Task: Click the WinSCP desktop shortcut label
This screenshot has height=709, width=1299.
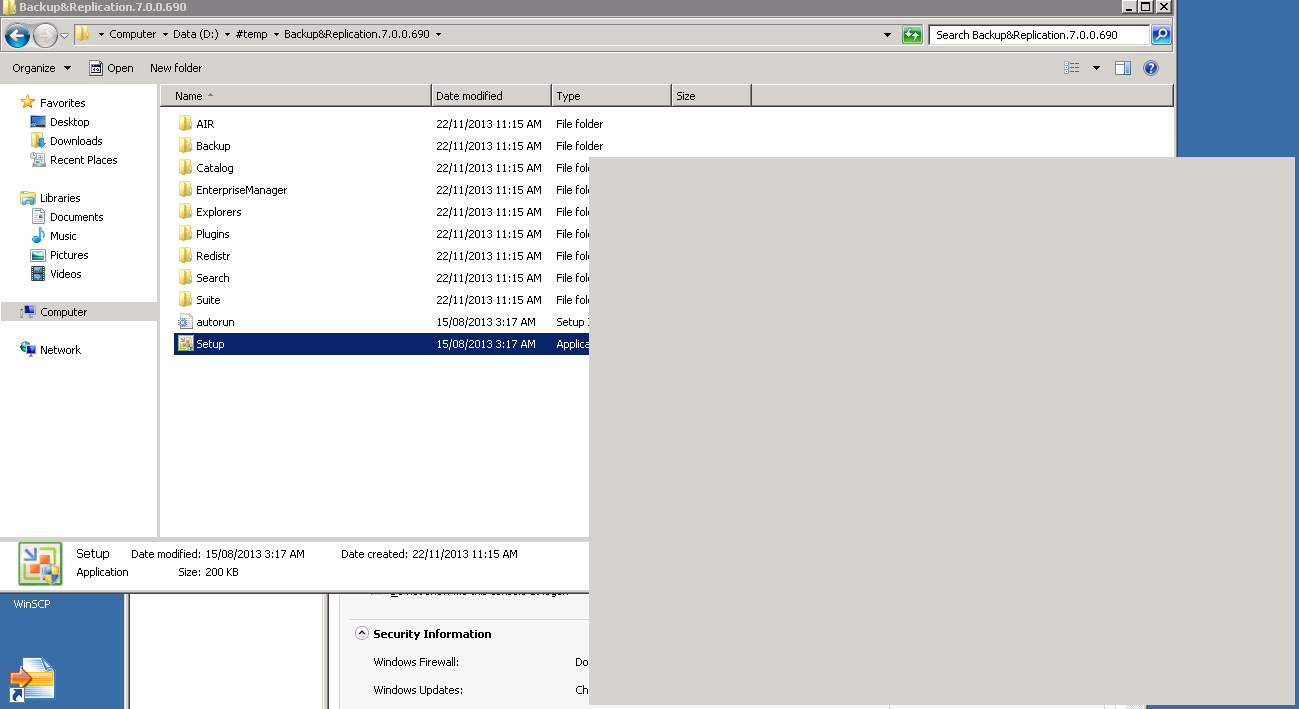Action: [32, 604]
